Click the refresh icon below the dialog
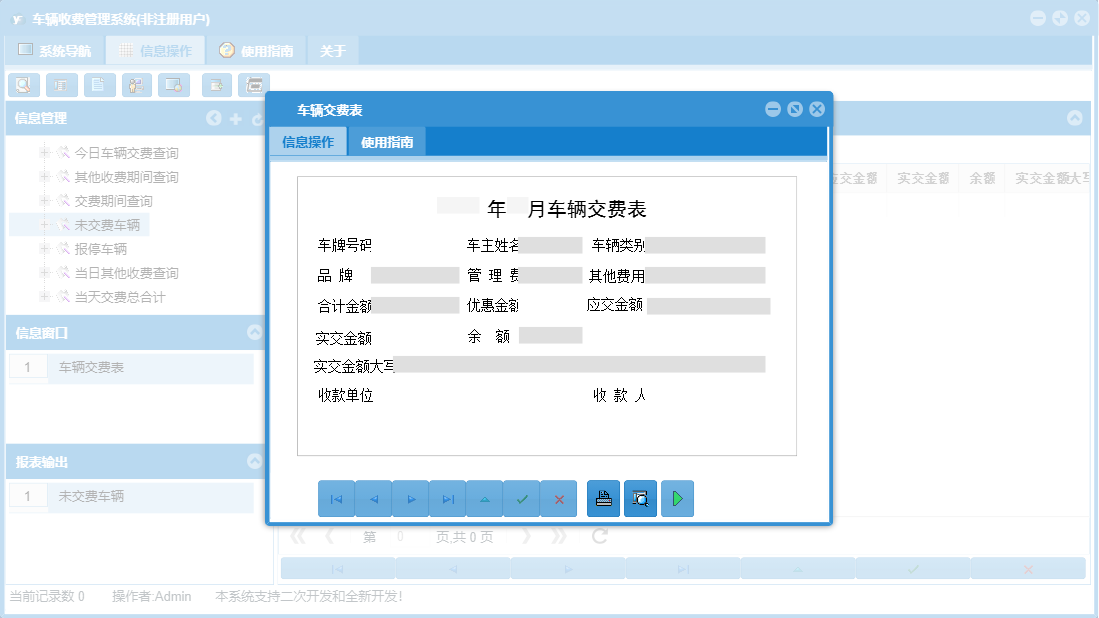Screen dimensions: 1099x618 pos(598,536)
